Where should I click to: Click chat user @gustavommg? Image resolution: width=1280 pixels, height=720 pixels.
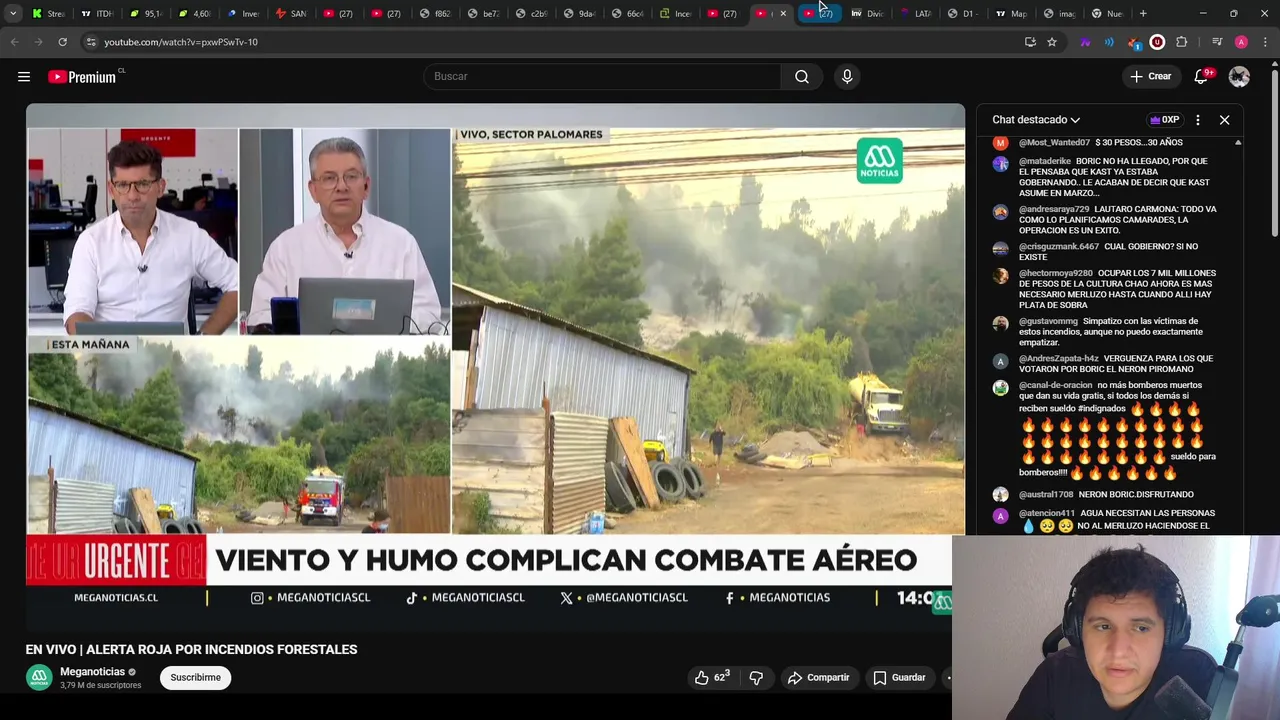(x=1048, y=321)
